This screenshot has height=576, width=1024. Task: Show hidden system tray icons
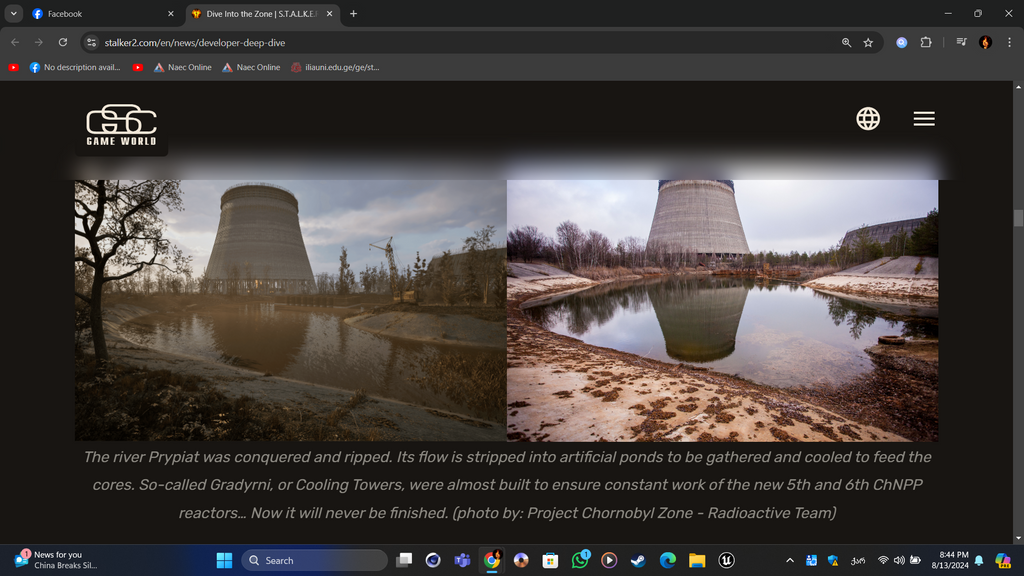coord(790,560)
